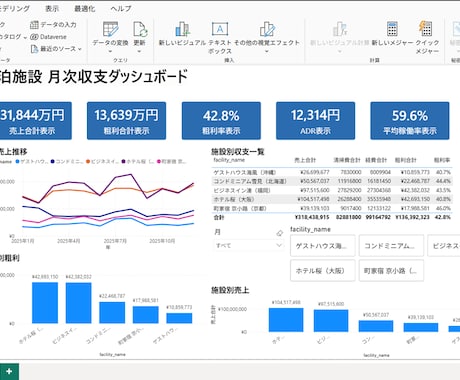Click the facility_name table column header
Screen dimensions: 460x380
229,160
